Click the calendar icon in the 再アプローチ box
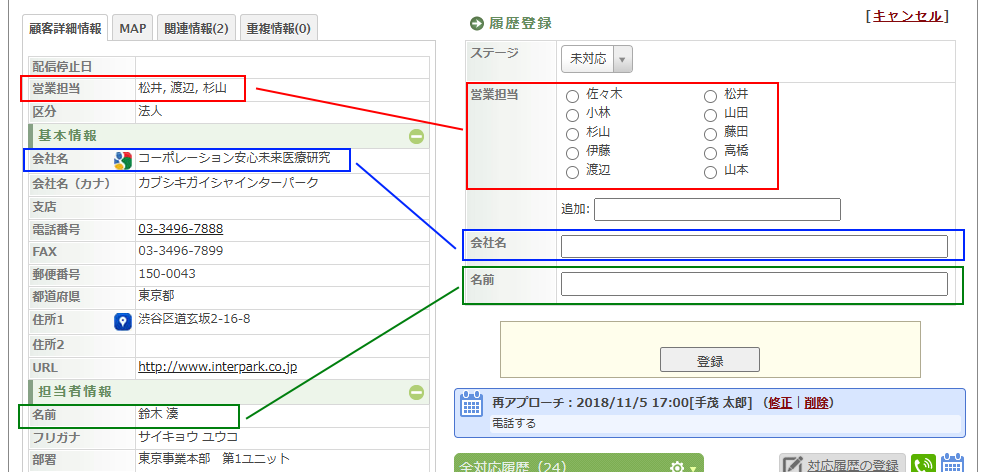The width and height of the screenshot is (984, 472). pyautogui.click(x=471, y=404)
